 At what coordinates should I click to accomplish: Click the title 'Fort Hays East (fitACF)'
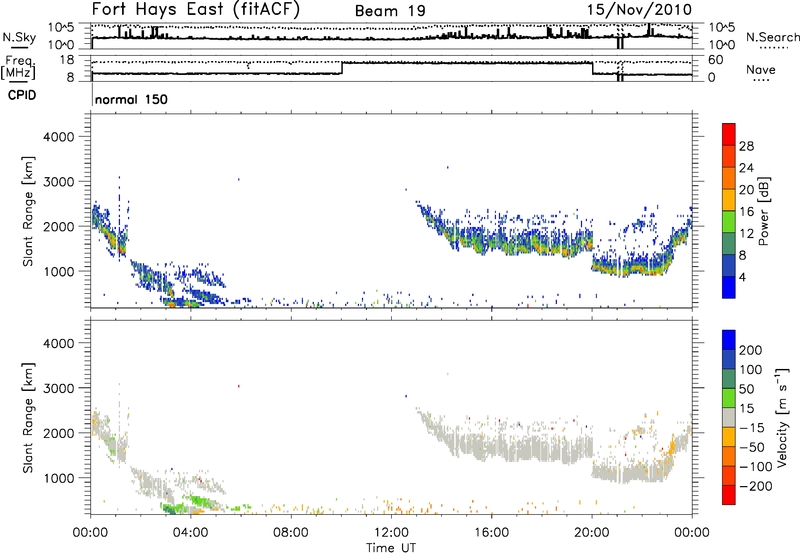point(196,10)
